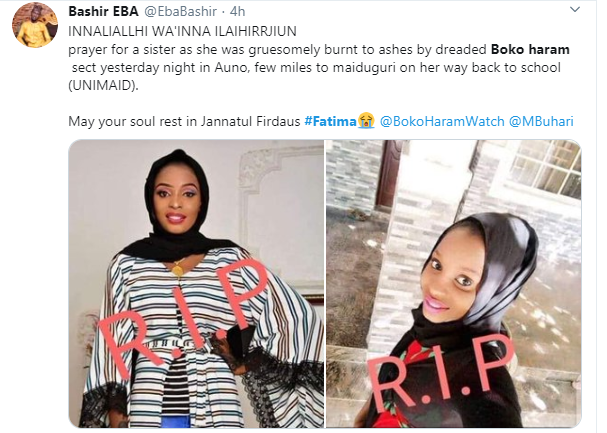Click the (UNIMAID) text in the tweet
Image resolution: width=607 pixels, height=433 pixels.
(103, 86)
